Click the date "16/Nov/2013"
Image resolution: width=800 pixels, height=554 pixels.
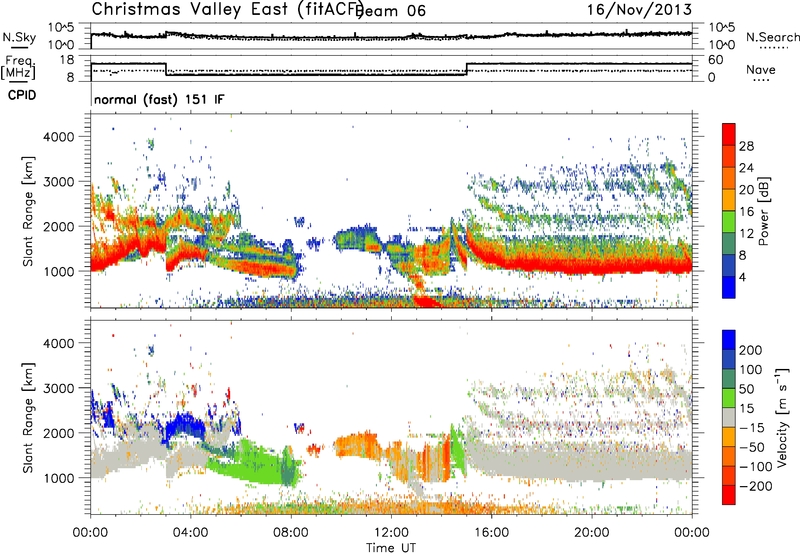639,9
